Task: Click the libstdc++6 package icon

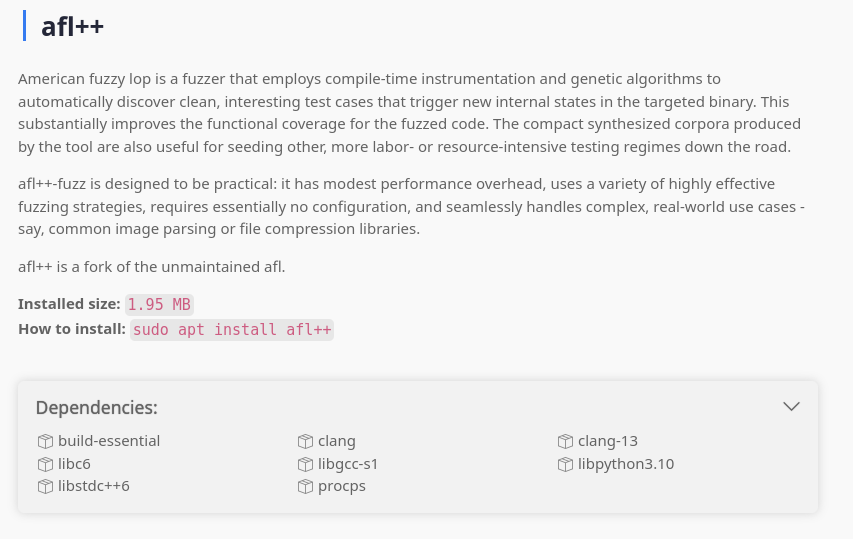Action: pyautogui.click(x=45, y=486)
